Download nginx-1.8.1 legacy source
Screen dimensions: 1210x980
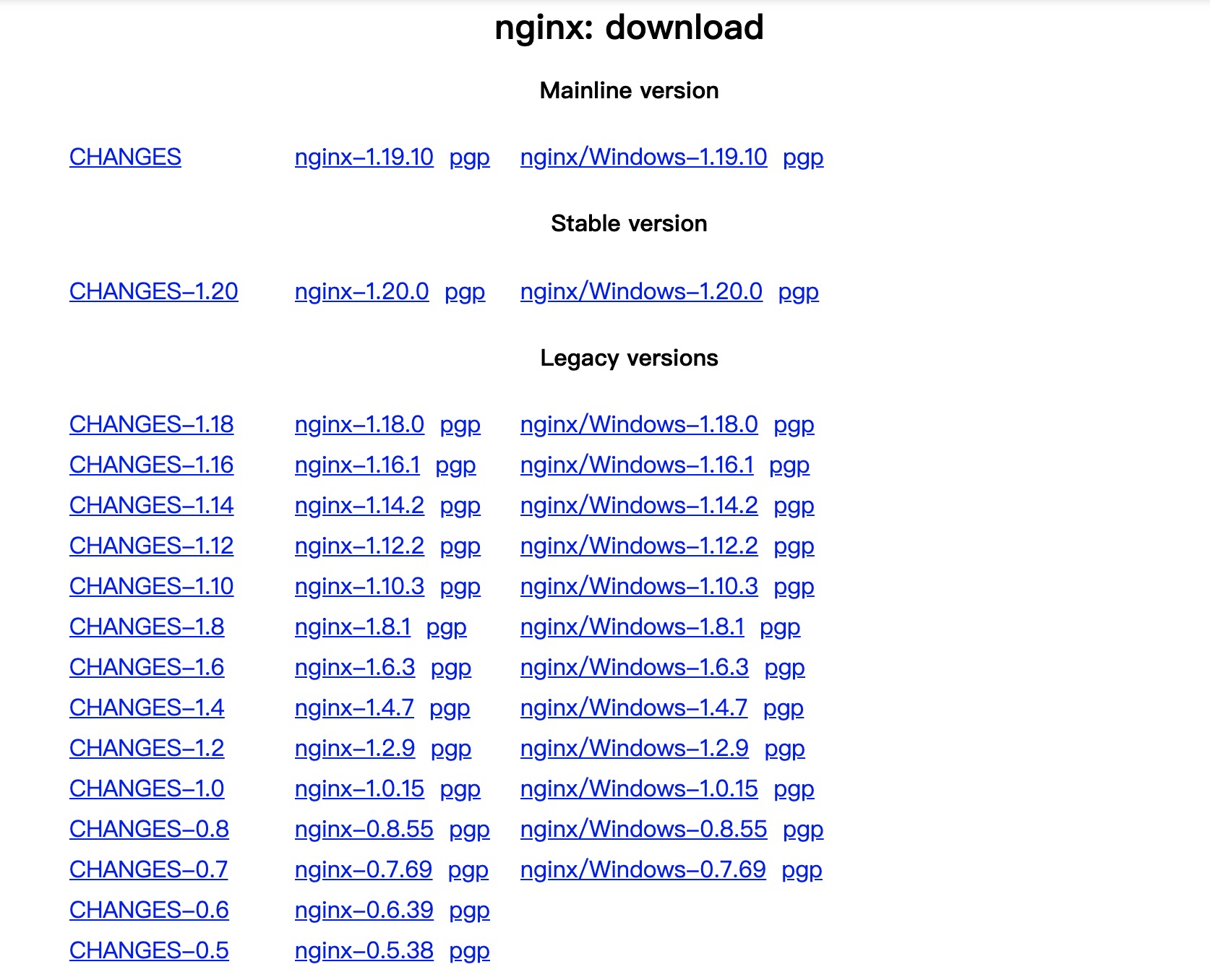coord(353,627)
